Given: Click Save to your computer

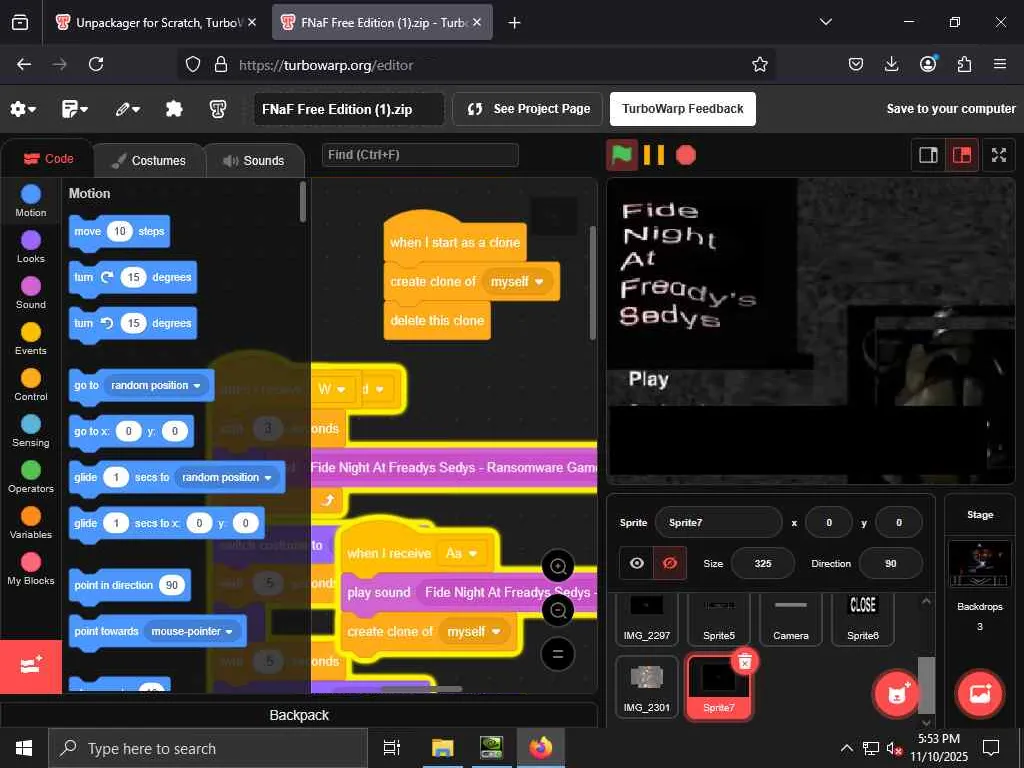Looking at the screenshot, I should pyautogui.click(x=951, y=109).
